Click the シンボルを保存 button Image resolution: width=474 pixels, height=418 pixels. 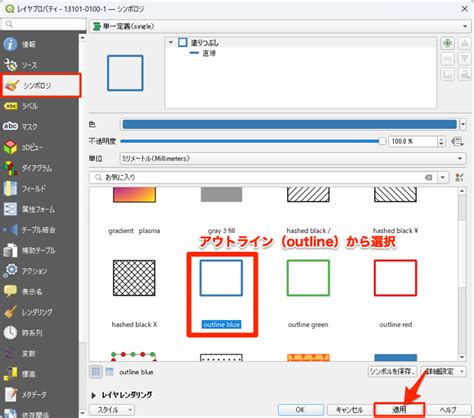pyautogui.click(x=393, y=371)
